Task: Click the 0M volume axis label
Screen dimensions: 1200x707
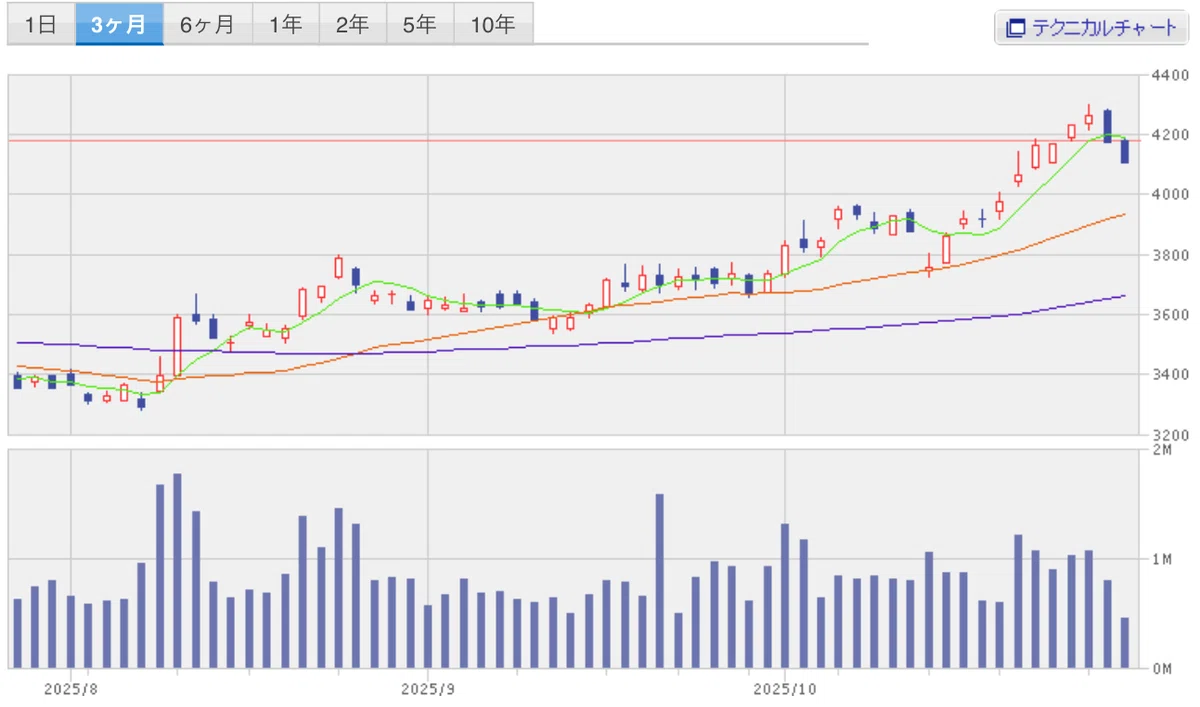Action: (x=1161, y=668)
